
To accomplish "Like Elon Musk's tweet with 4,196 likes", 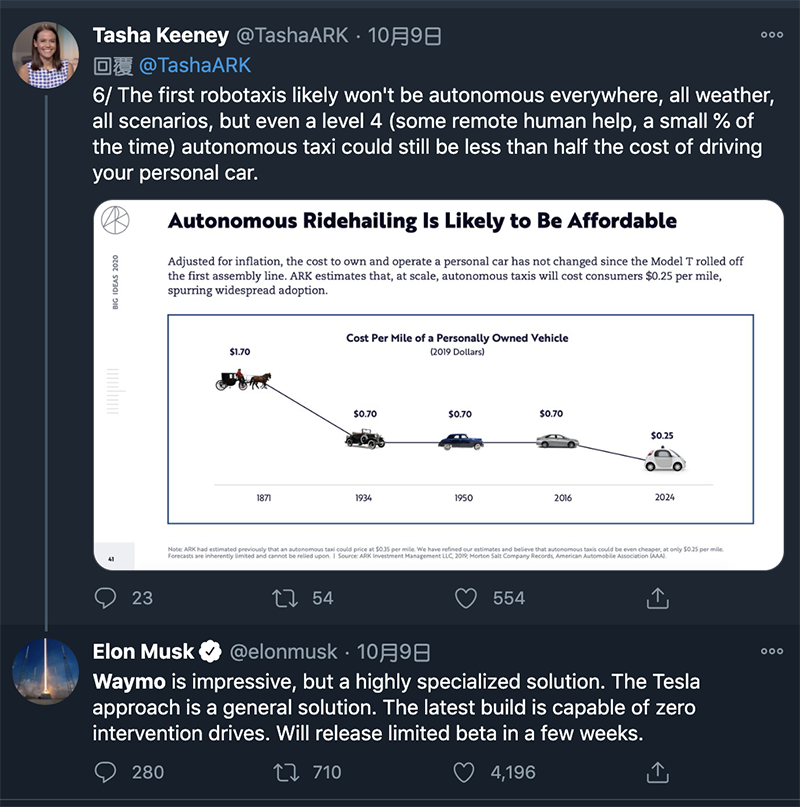I will (464, 772).
